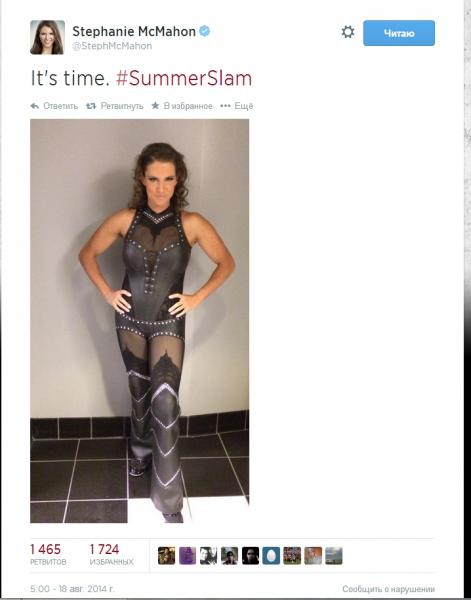Click the blue verified badge

click(205, 31)
